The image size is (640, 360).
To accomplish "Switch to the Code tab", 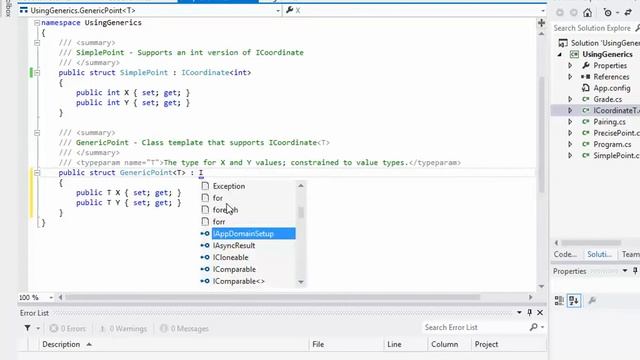I will 565,254.
